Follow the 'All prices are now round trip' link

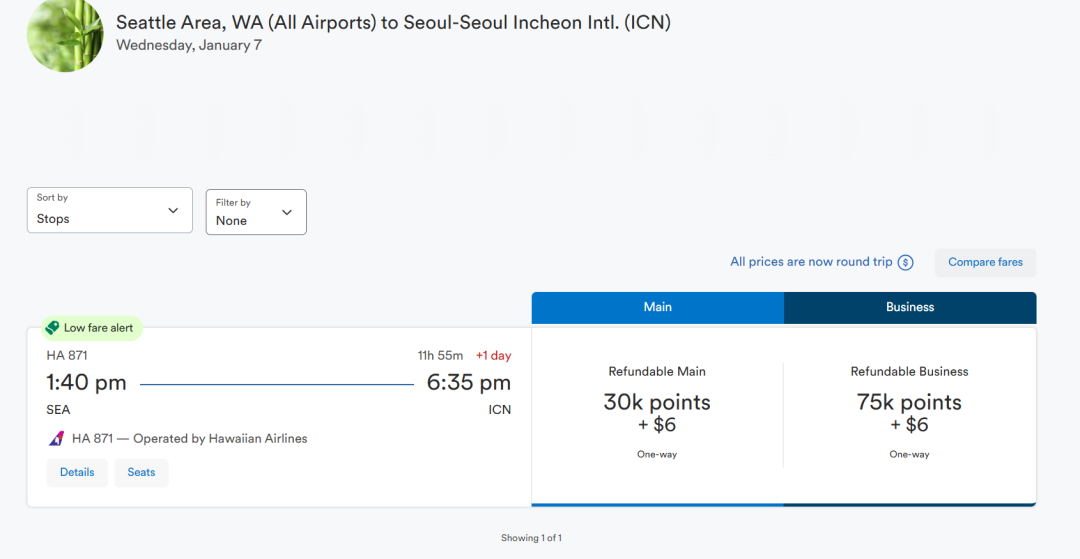click(x=811, y=262)
